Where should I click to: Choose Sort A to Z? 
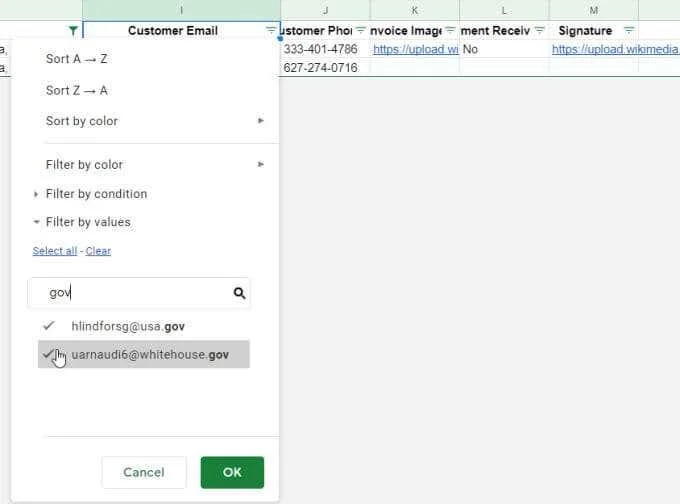(x=76, y=59)
